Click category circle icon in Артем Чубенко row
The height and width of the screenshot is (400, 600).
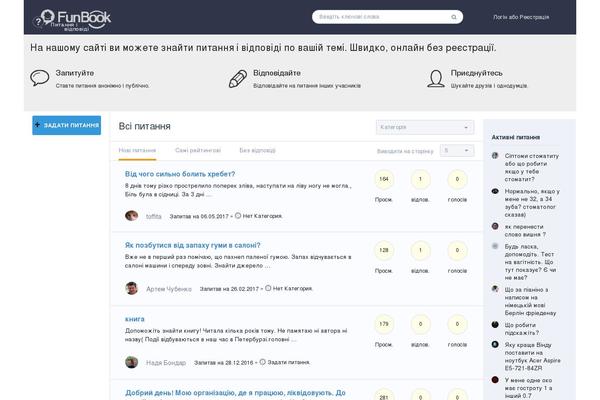(268, 288)
